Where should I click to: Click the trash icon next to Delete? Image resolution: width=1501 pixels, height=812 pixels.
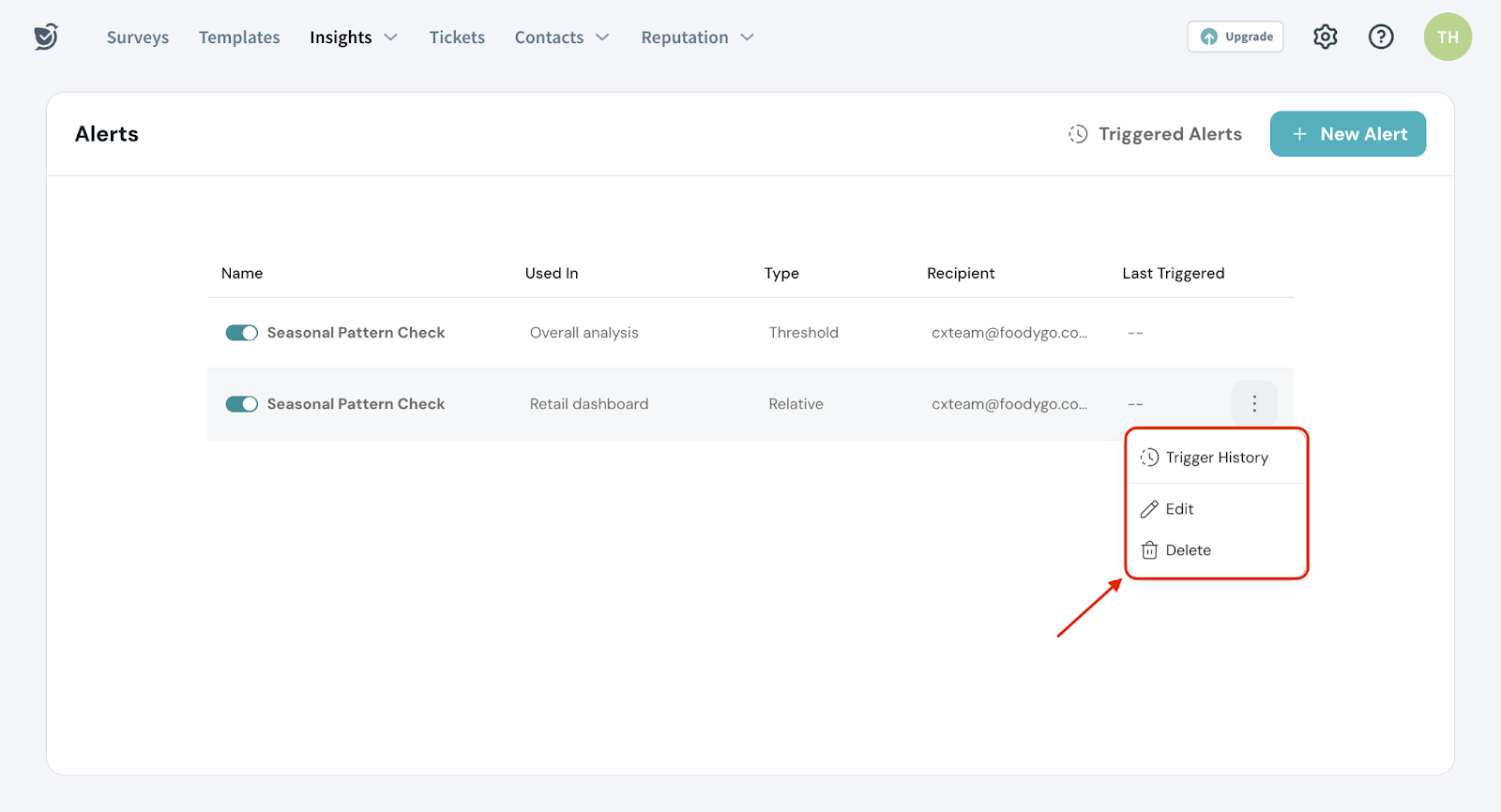1149,550
